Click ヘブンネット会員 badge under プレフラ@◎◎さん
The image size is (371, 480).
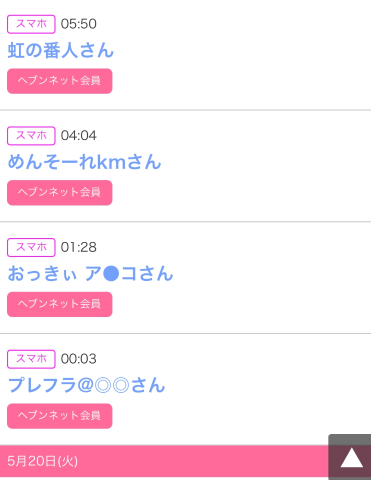60,416
